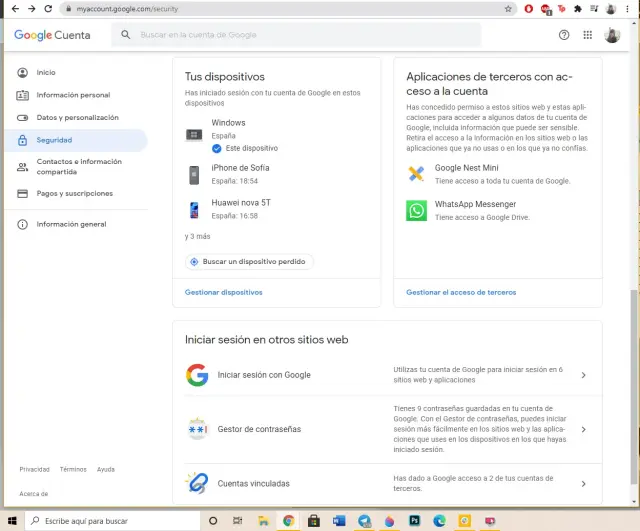Click the Google account search field
This screenshot has width=640, height=531.
[x=300, y=35]
